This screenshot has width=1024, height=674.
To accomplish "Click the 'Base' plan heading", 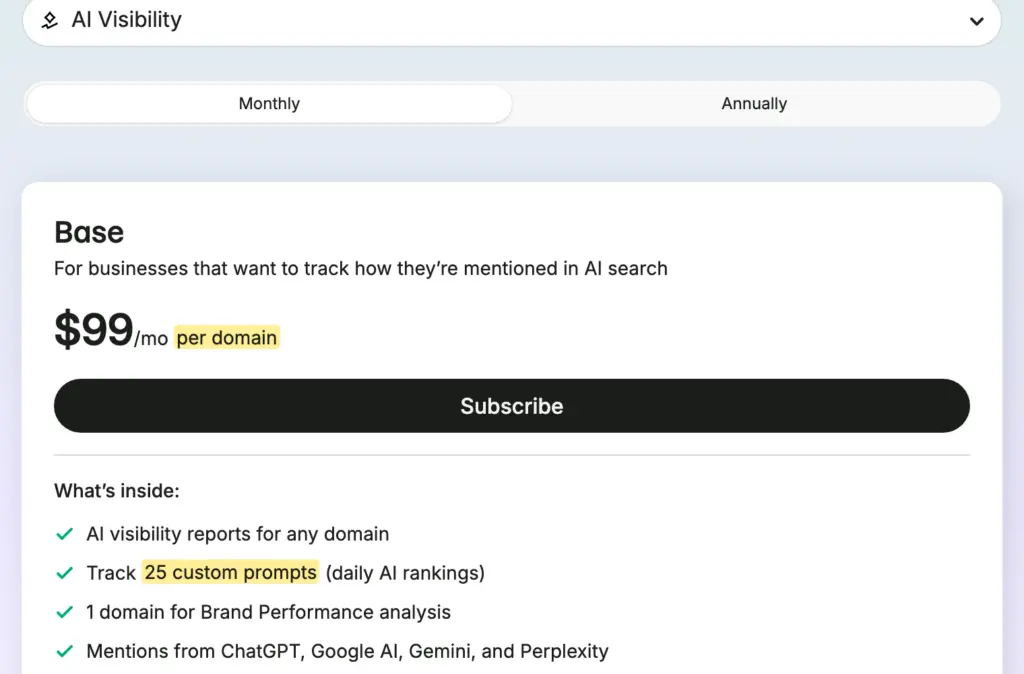I will [x=89, y=233].
